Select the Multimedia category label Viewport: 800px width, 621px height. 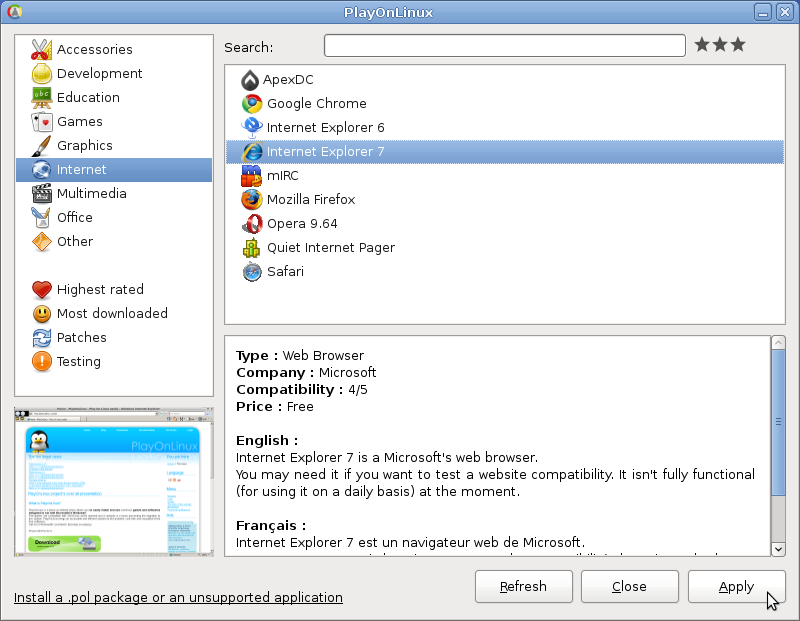coord(92,193)
